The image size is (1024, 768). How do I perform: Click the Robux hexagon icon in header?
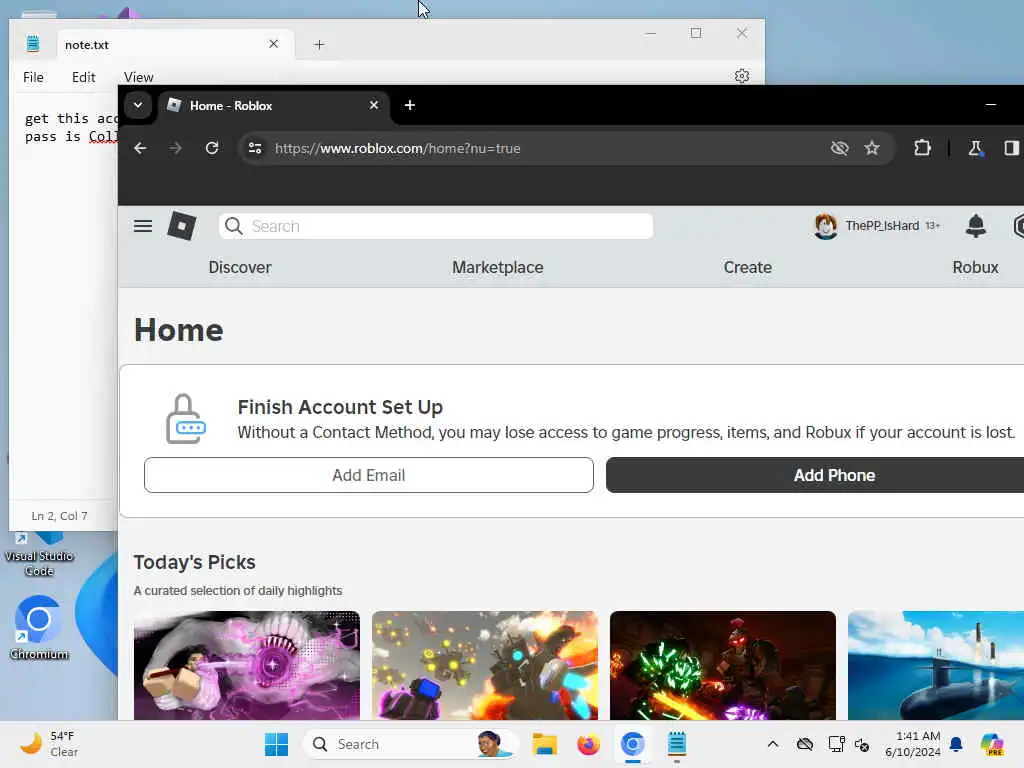(x=1018, y=226)
